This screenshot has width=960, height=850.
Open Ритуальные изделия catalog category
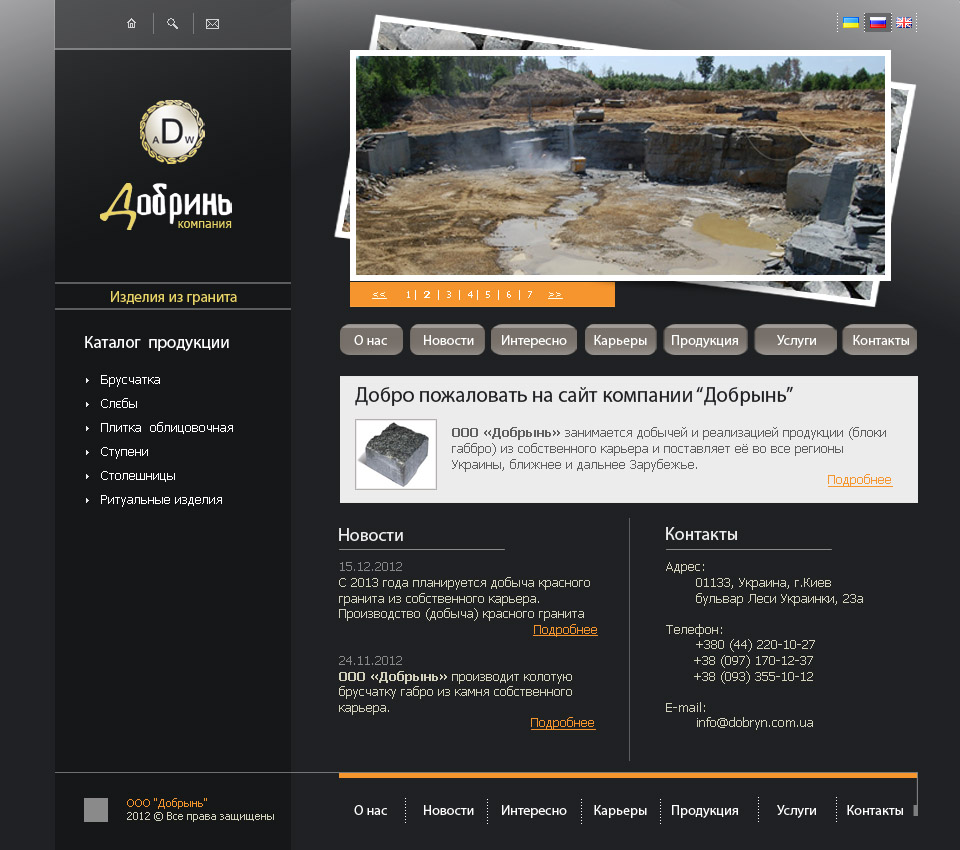tap(161, 500)
